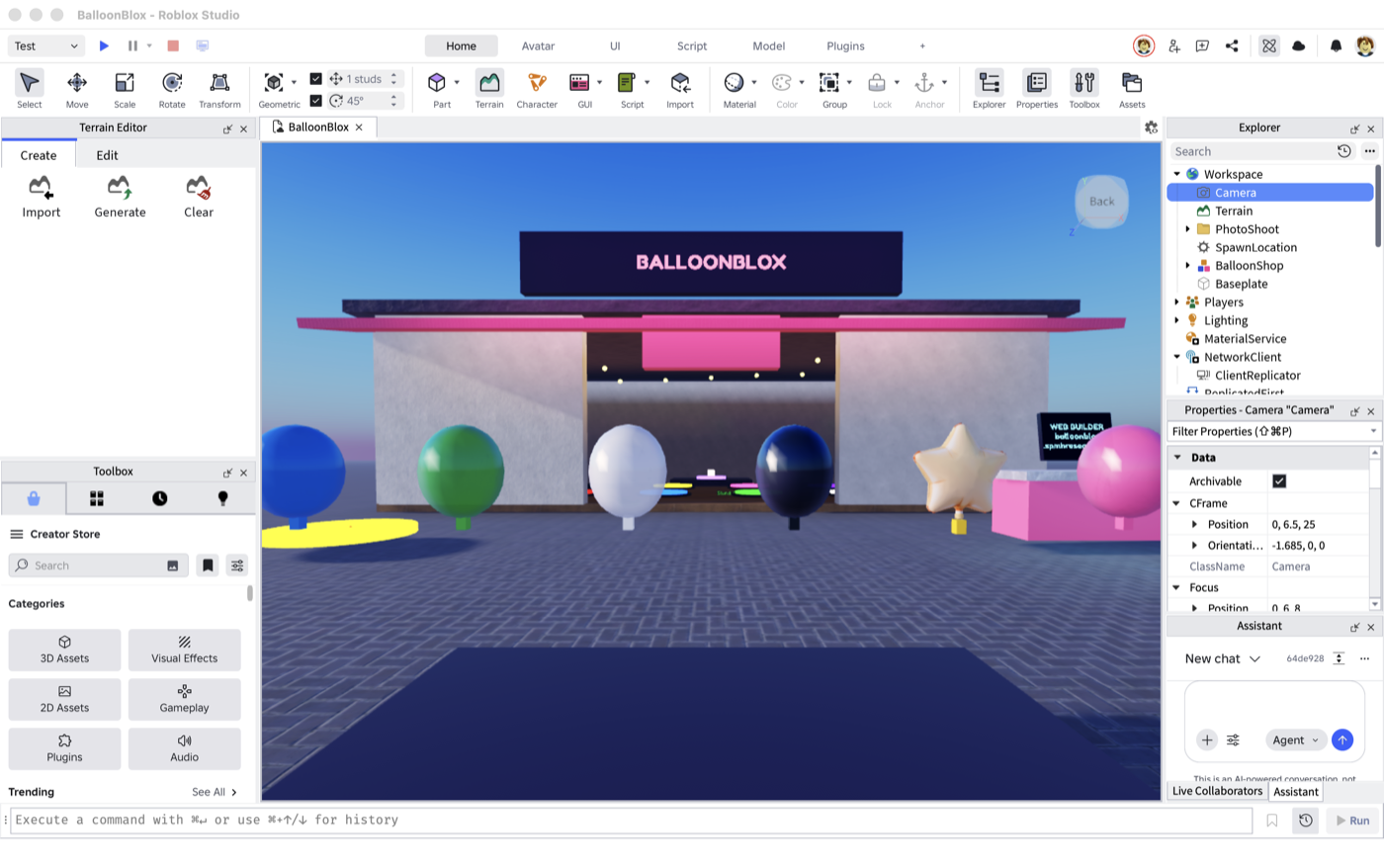Click the Toolbox search field
This screenshot has width=1384, height=868.
click(x=99, y=565)
